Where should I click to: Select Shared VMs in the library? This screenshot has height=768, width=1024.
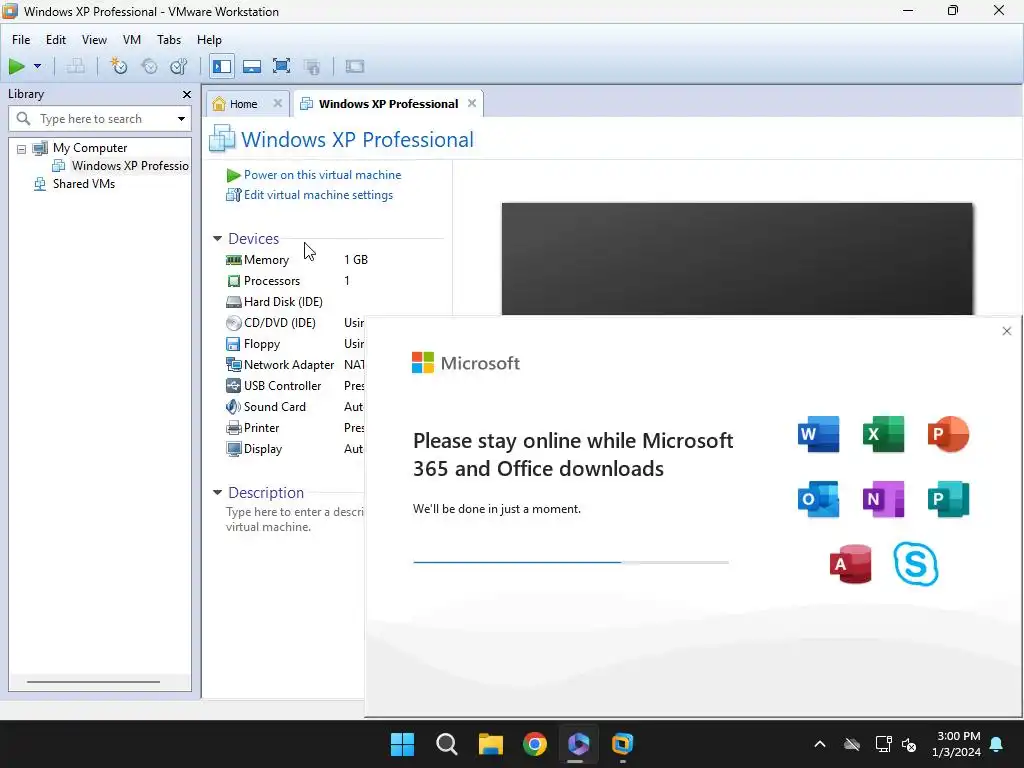(84, 184)
